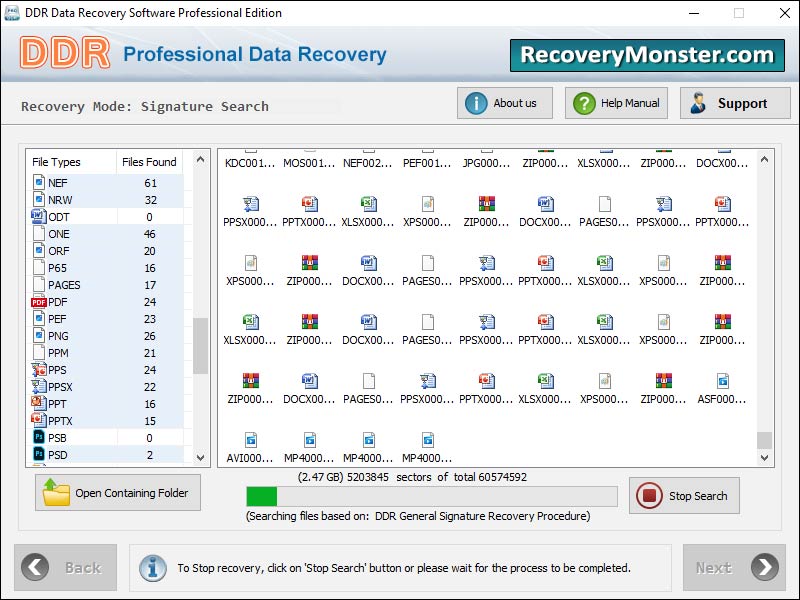
Task: Click the Files Found column header
Action: click(149, 162)
